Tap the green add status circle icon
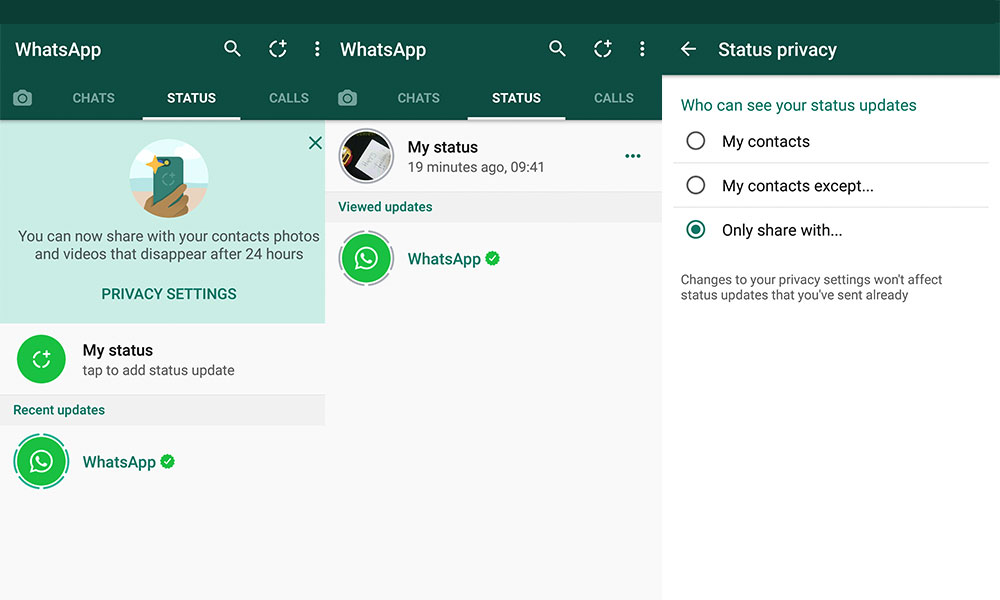The image size is (1000, 600). (41, 359)
